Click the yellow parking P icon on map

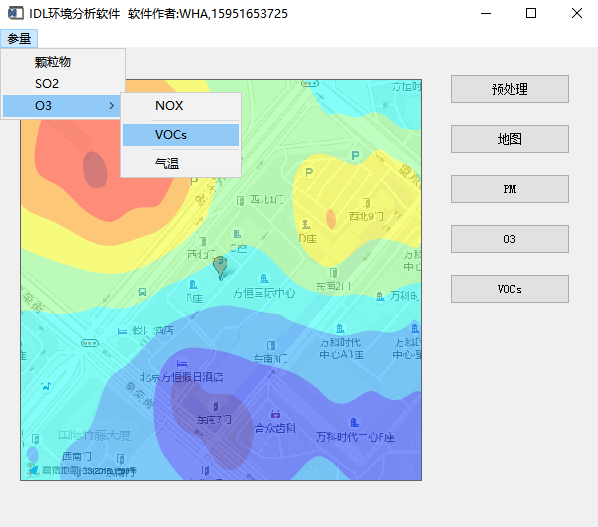(x=309, y=172)
